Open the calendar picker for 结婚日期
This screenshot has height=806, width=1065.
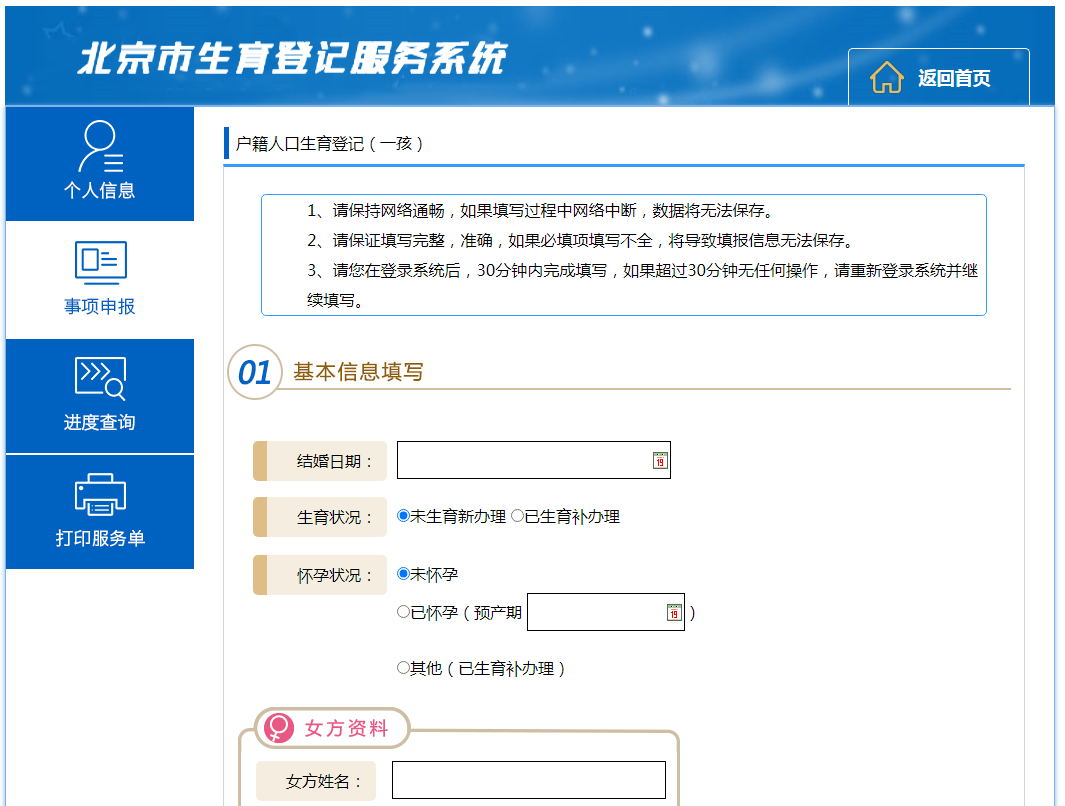tap(658, 460)
